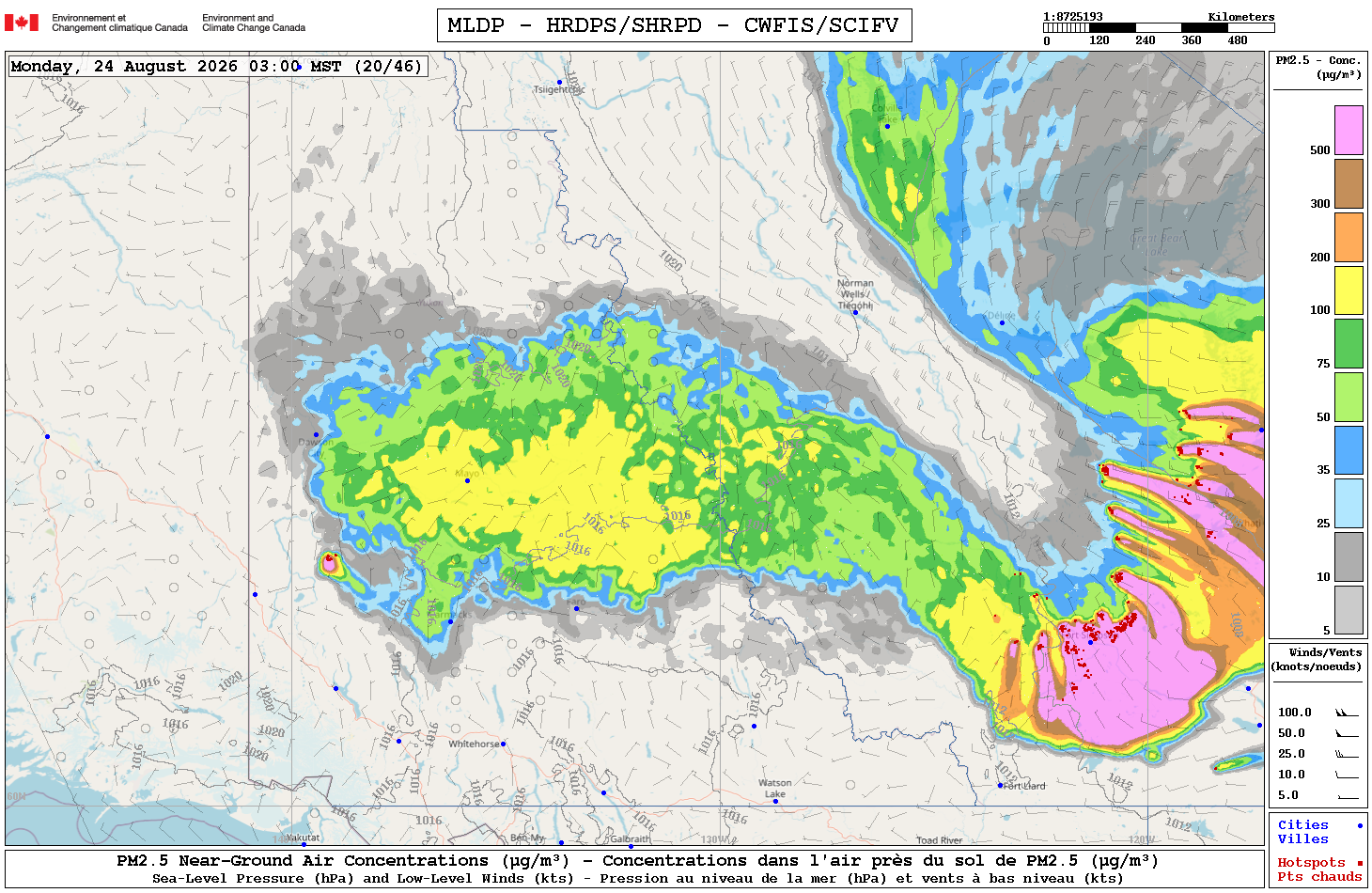Click the Whitehorse city label
The height and width of the screenshot is (893, 1372).
[x=475, y=744]
